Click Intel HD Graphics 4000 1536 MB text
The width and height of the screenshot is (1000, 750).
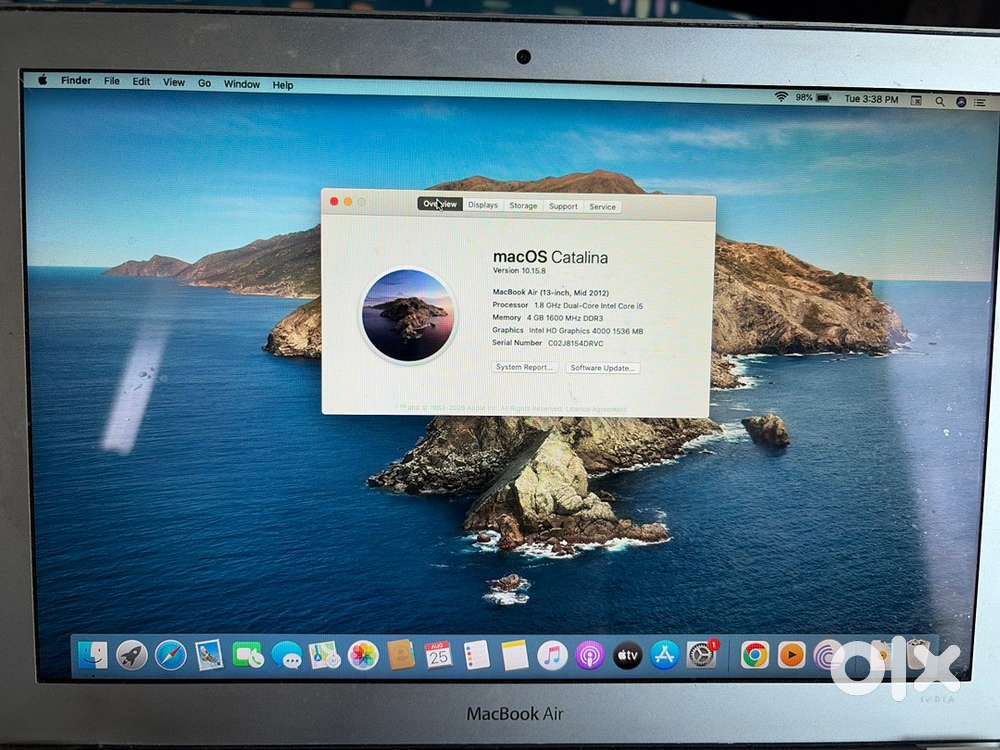pyautogui.click(x=585, y=331)
